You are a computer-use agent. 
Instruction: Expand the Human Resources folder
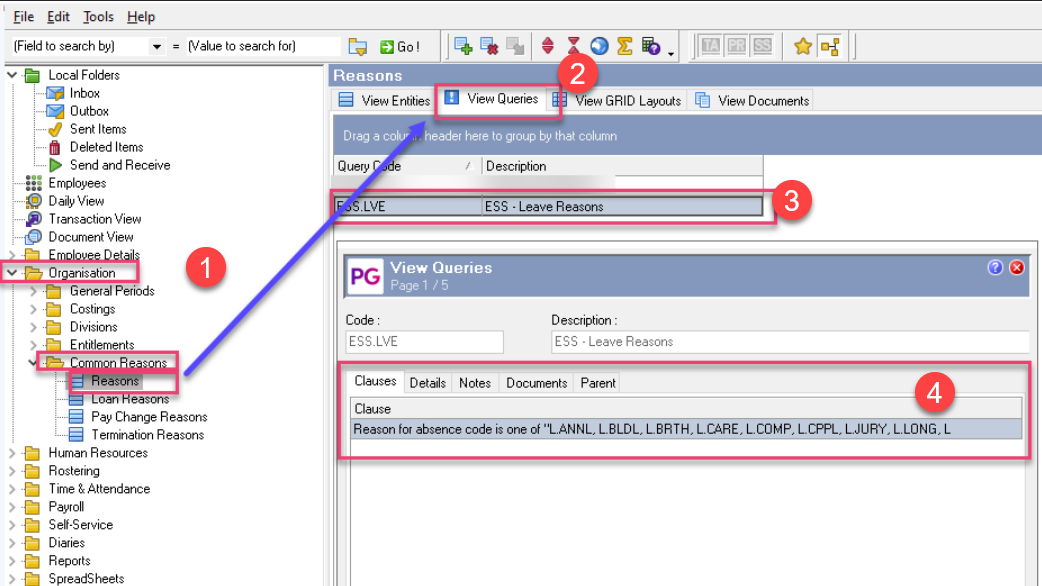coord(12,453)
